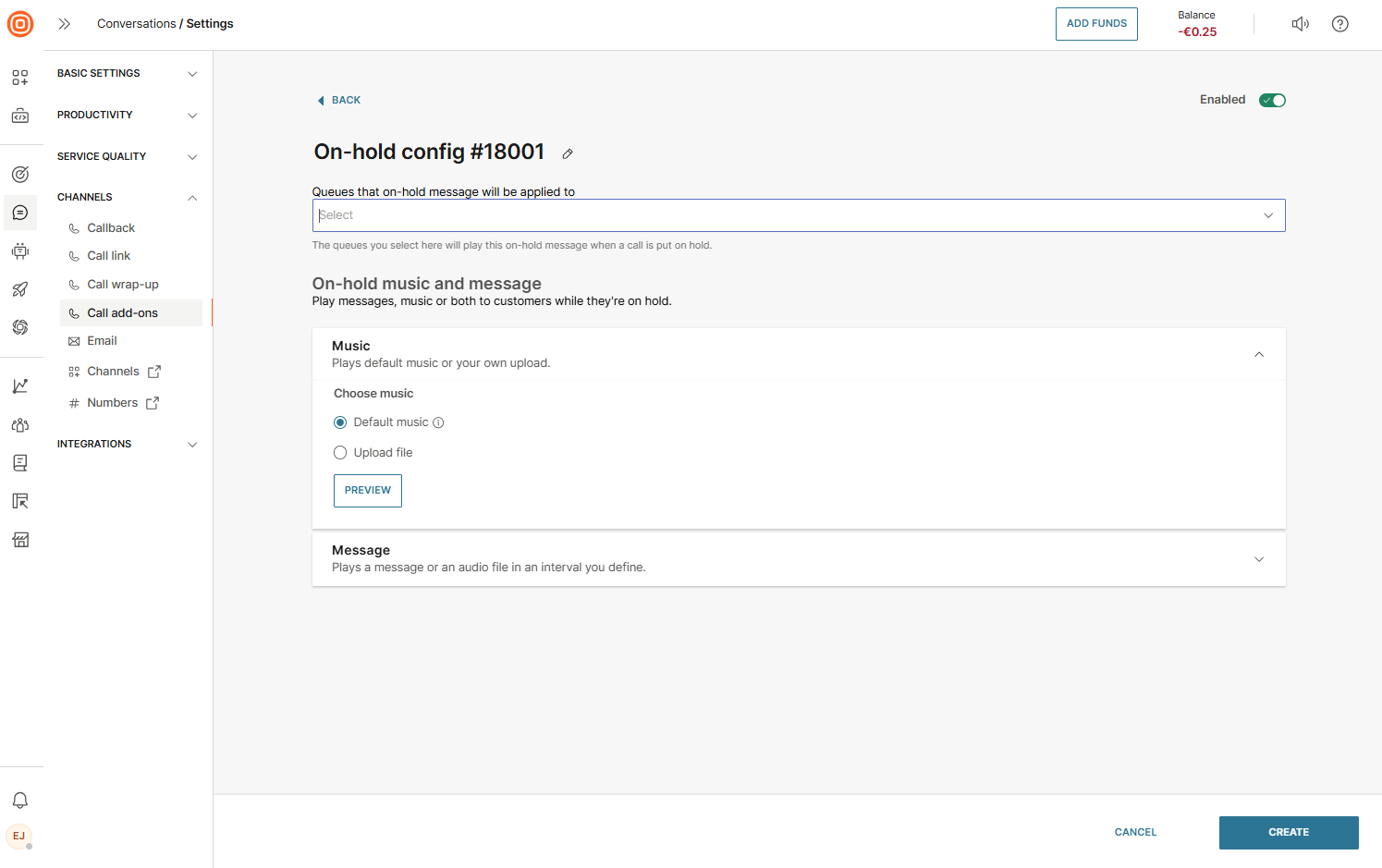Open Callback under Channels menu
The width and height of the screenshot is (1382, 868).
point(111,228)
